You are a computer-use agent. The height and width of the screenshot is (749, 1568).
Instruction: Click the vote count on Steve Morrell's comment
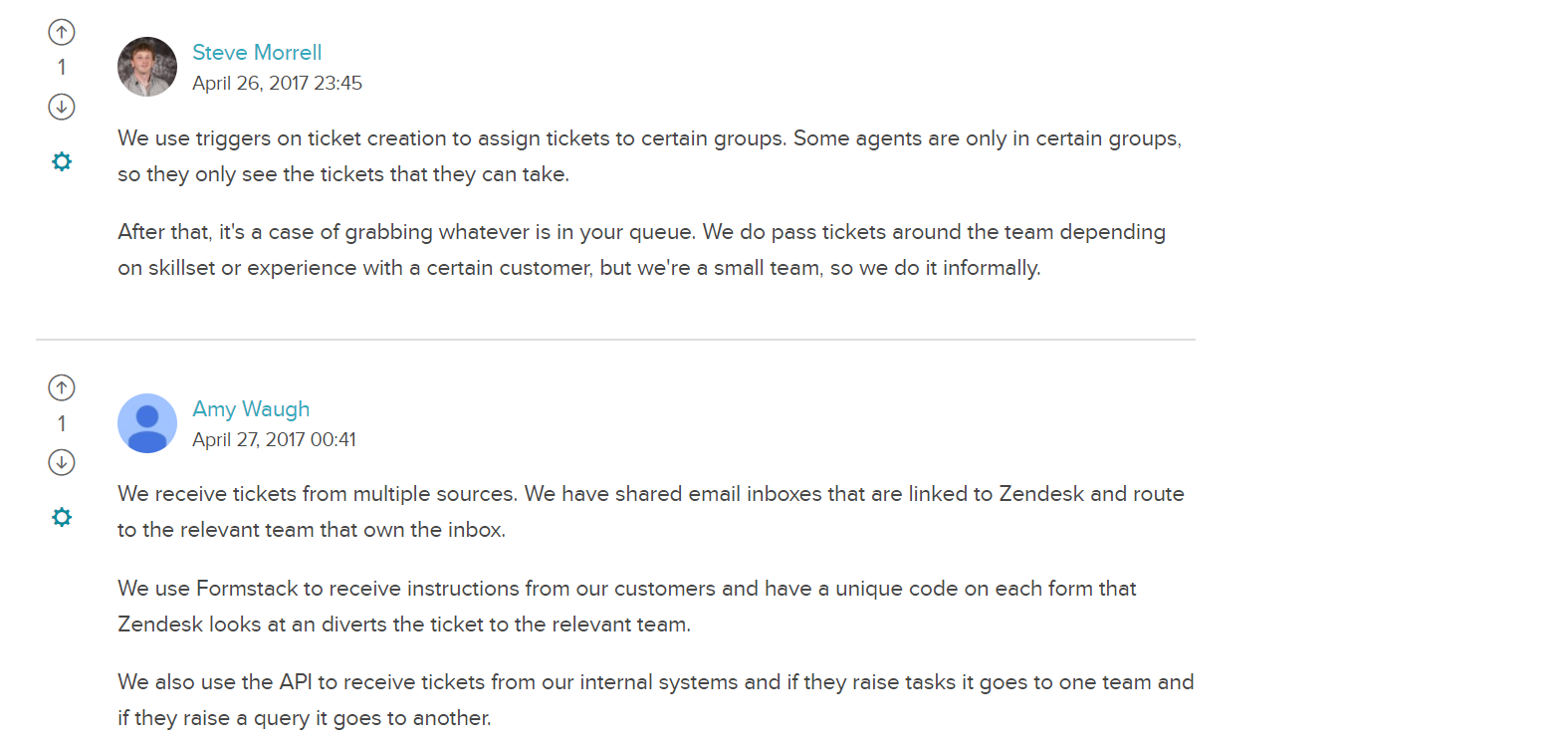tap(62, 67)
